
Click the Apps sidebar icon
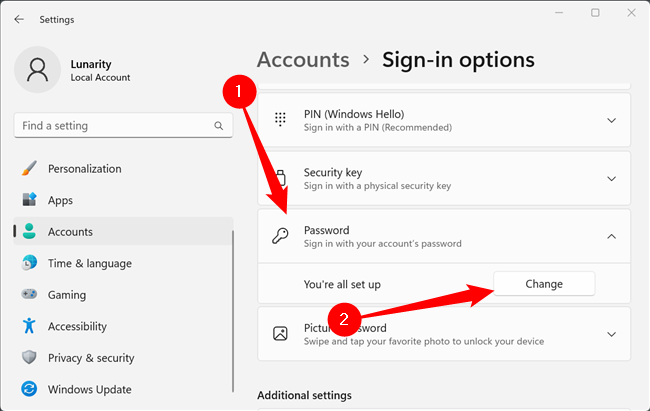29,200
